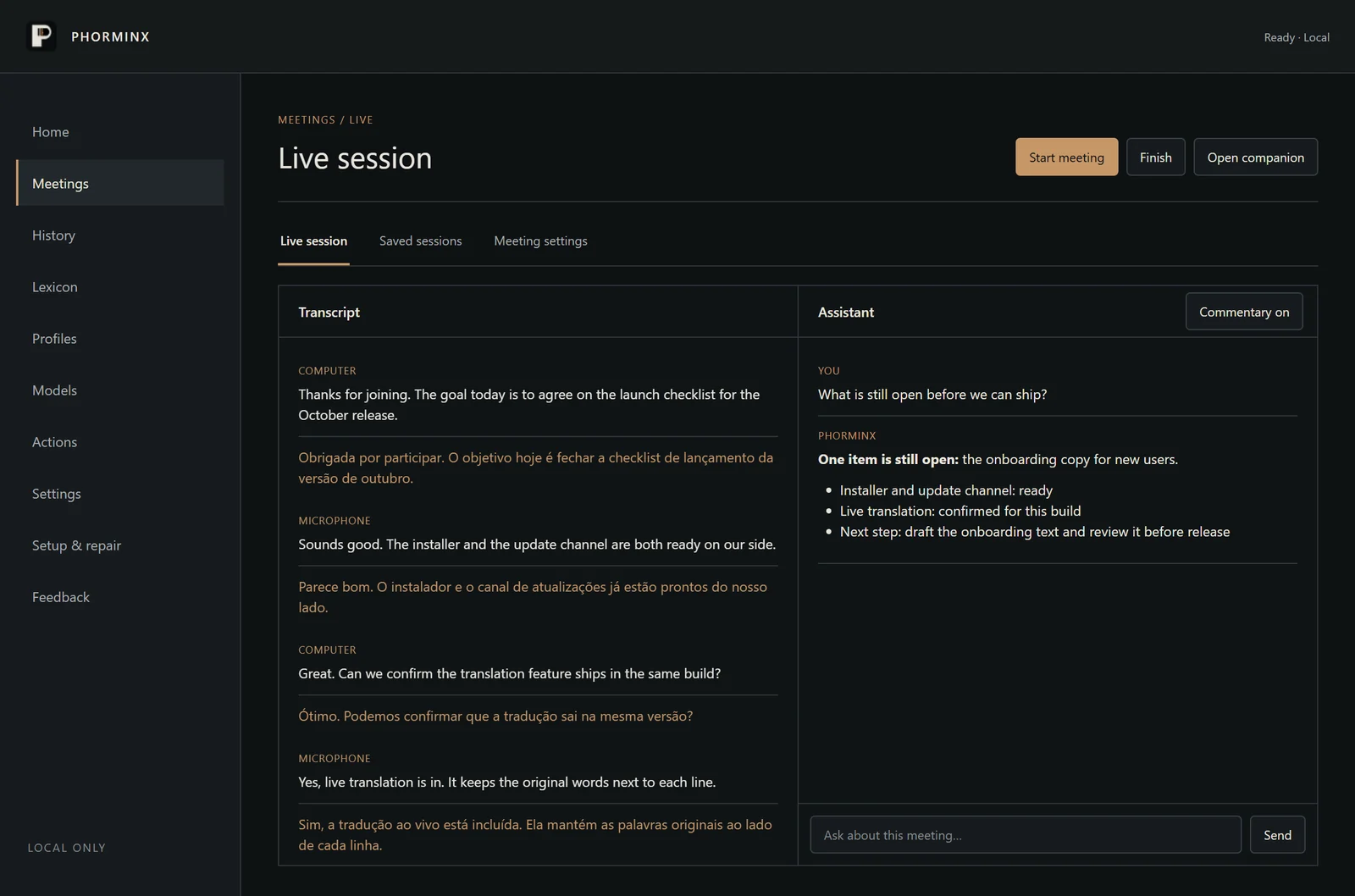This screenshot has height=896, width=1355.
Task: Click the Finish button
Action: (x=1155, y=158)
